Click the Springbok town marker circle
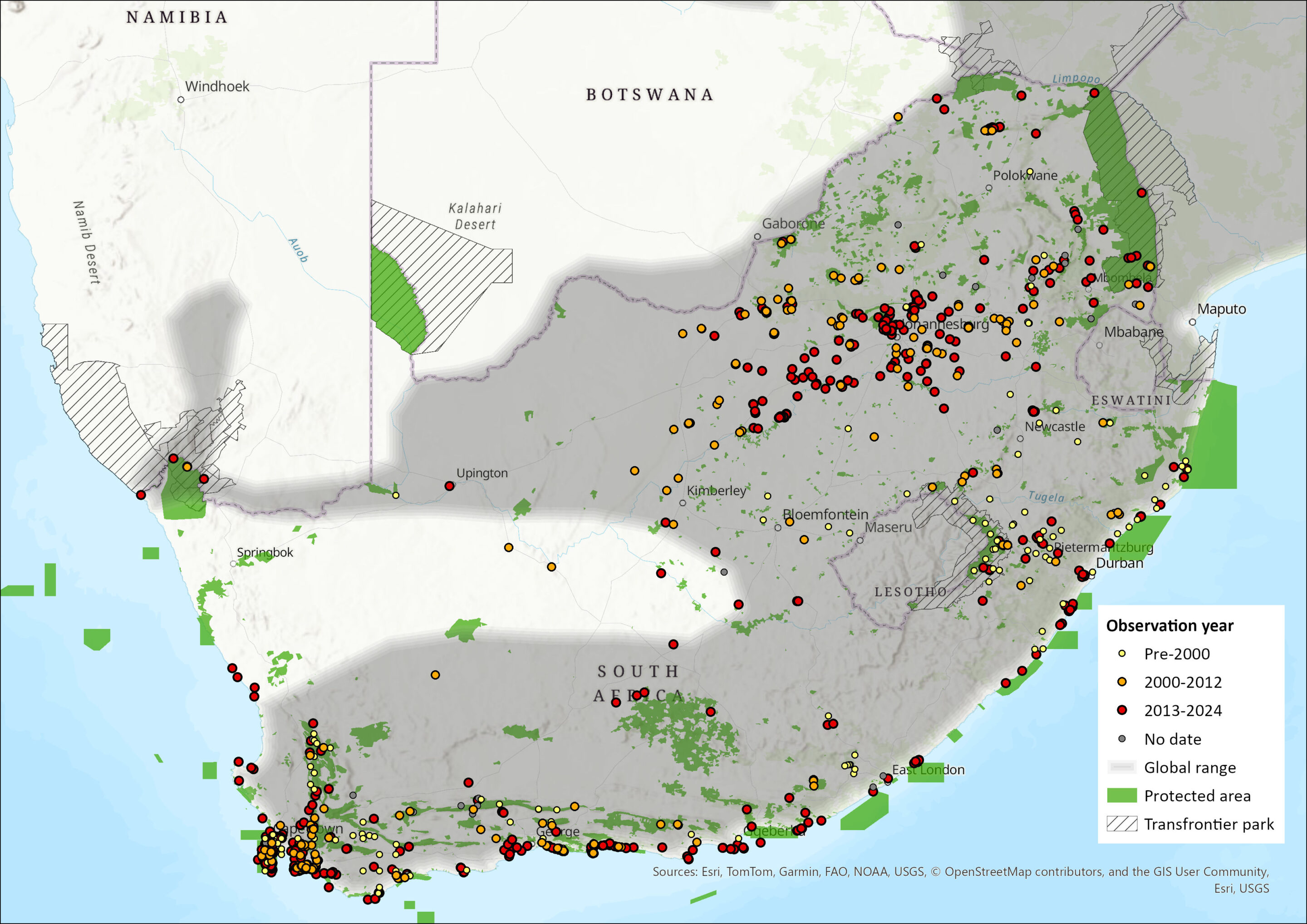Viewport: 1307px width, 924px height. click(233, 564)
